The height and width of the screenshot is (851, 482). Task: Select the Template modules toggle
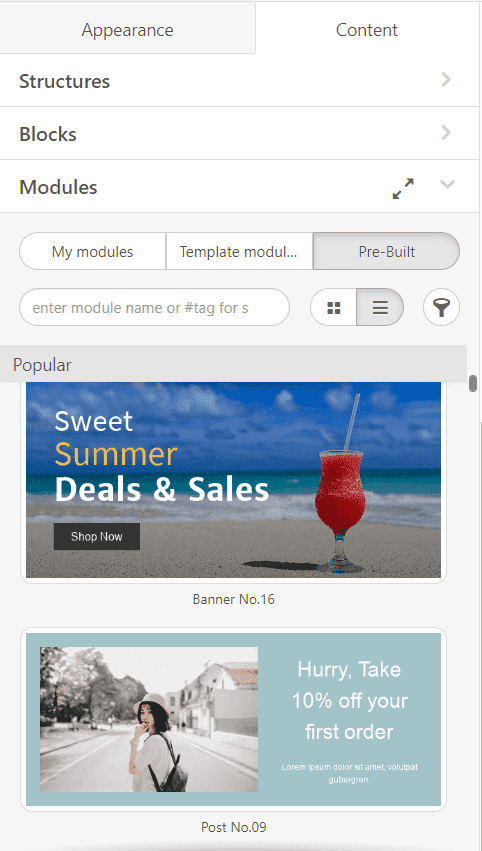tap(239, 252)
